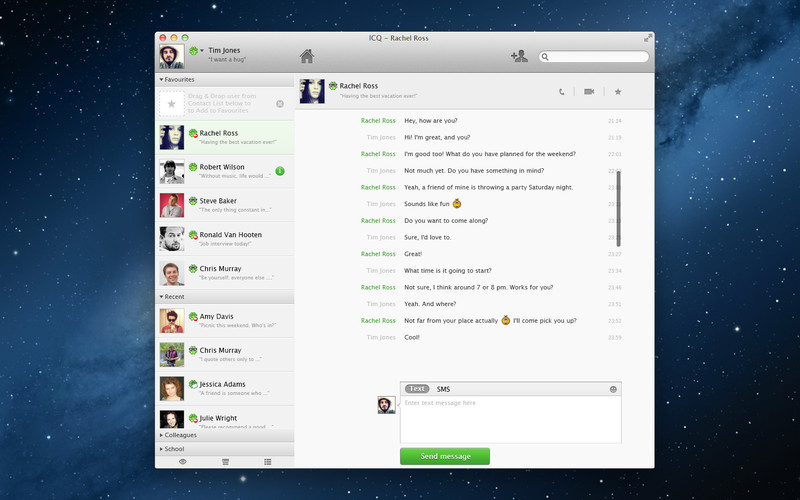Click Tim Jones green status flower icon
The image size is (800, 500).
(193, 51)
